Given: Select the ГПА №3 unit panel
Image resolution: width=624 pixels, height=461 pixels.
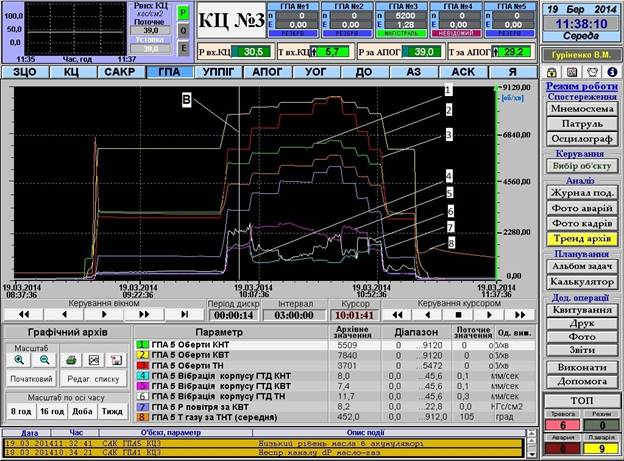Looking at the screenshot, I should tap(402, 20).
